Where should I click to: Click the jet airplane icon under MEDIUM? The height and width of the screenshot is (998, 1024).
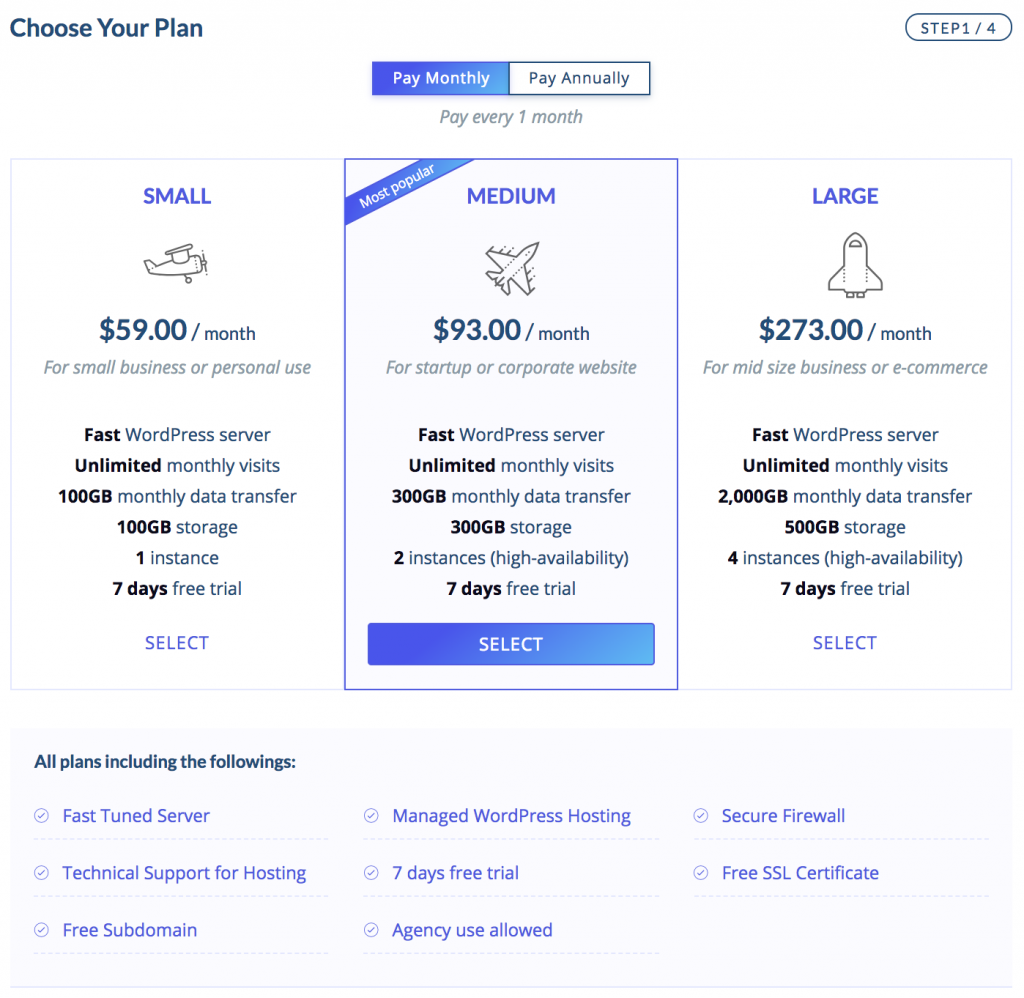click(x=512, y=268)
